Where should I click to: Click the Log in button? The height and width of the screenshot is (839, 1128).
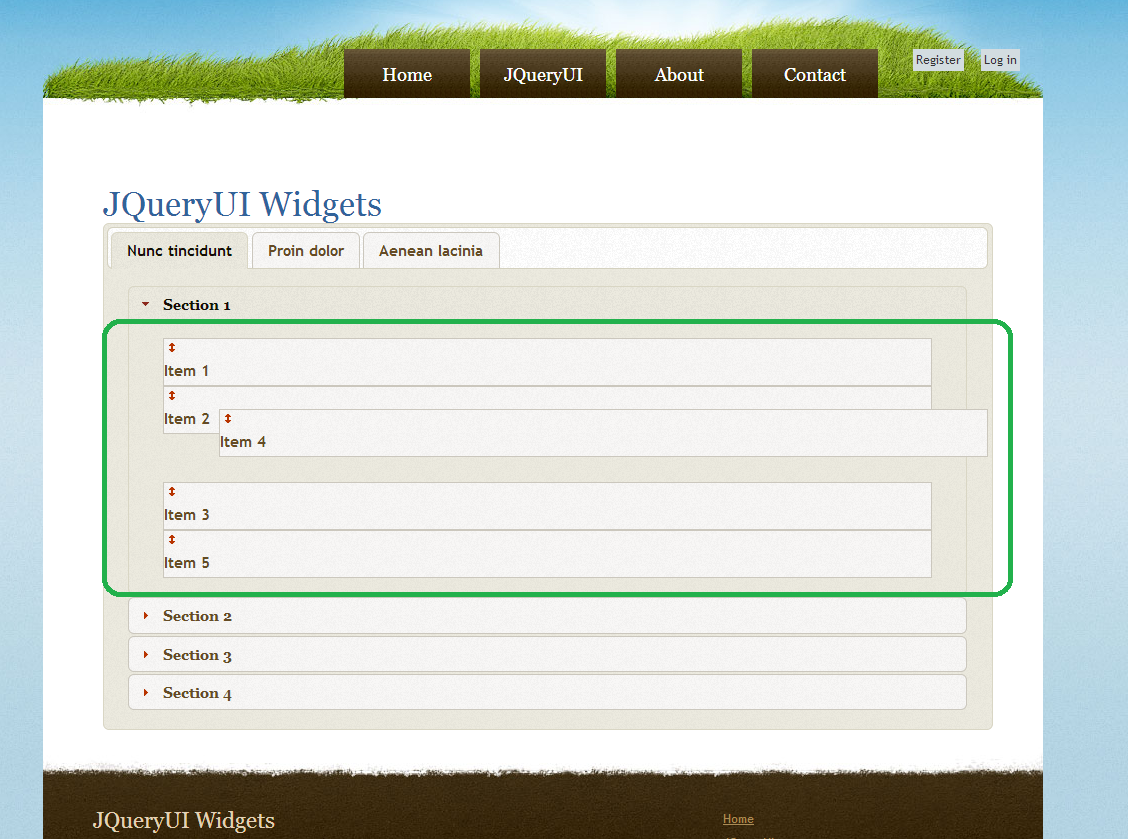point(999,60)
